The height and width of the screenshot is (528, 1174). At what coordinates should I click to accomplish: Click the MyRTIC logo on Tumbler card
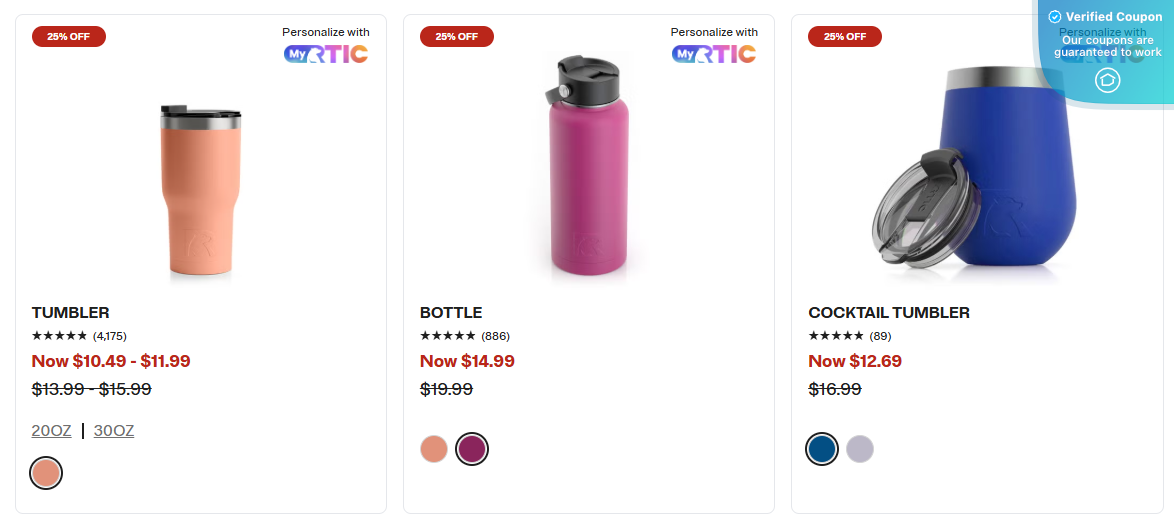coord(326,54)
